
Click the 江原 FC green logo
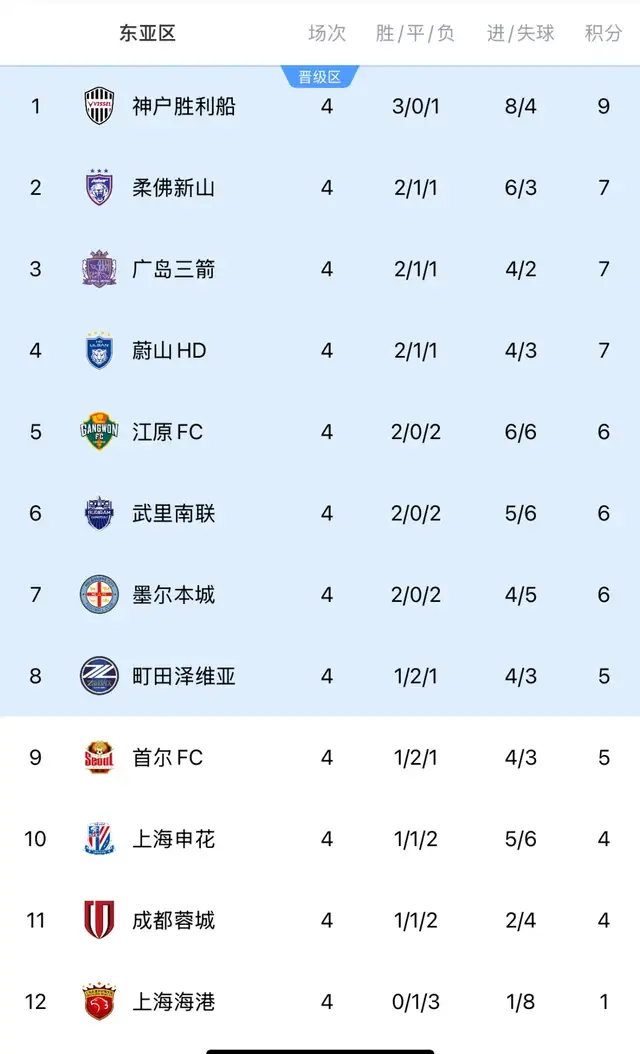[x=99, y=432]
